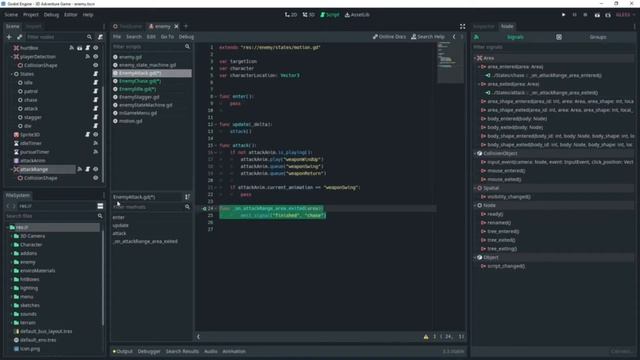Click the Filter scripts input field
The height and width of the screenshot is (360, 640).
point(148,47)
